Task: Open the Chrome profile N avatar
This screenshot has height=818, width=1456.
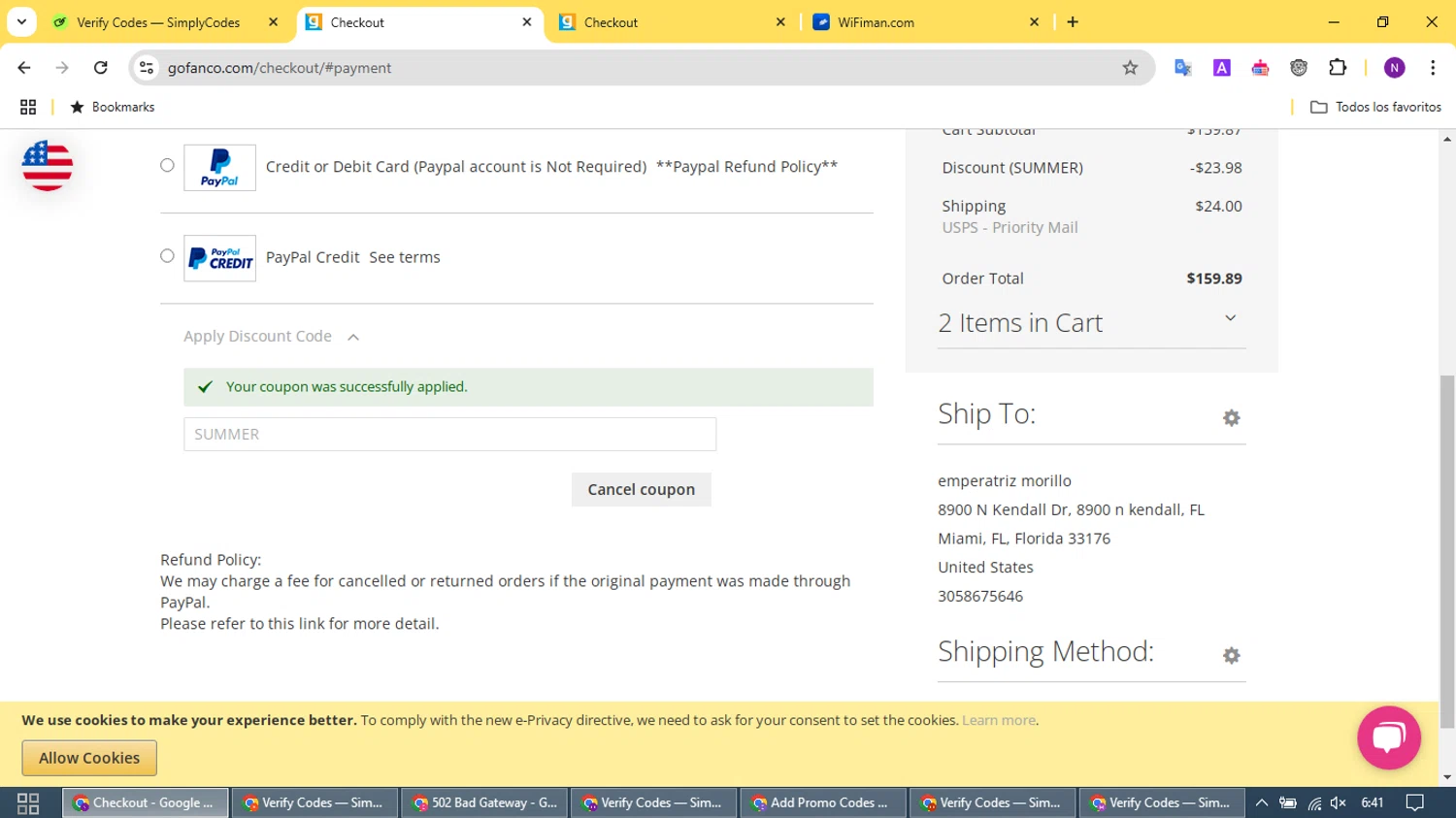Action: pyautogui.click(x=1394, y=68)
